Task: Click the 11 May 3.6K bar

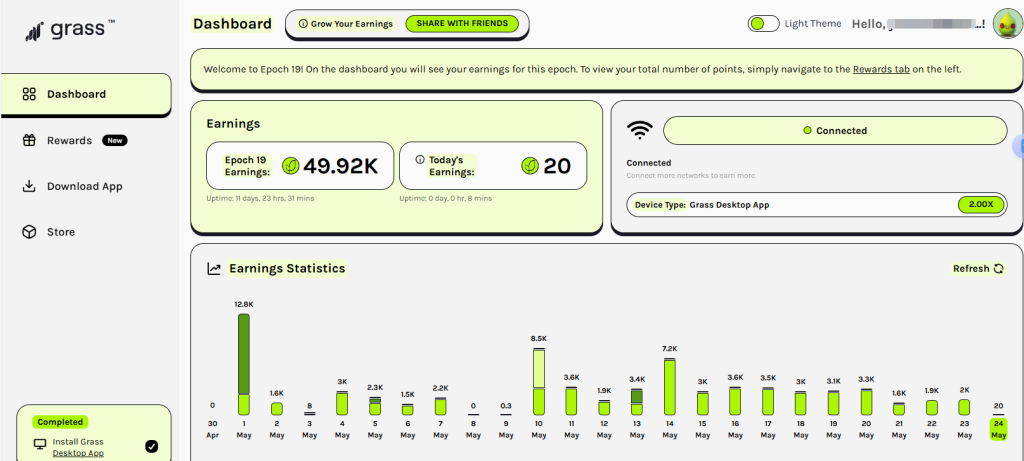Action: [x=571, y=401]
